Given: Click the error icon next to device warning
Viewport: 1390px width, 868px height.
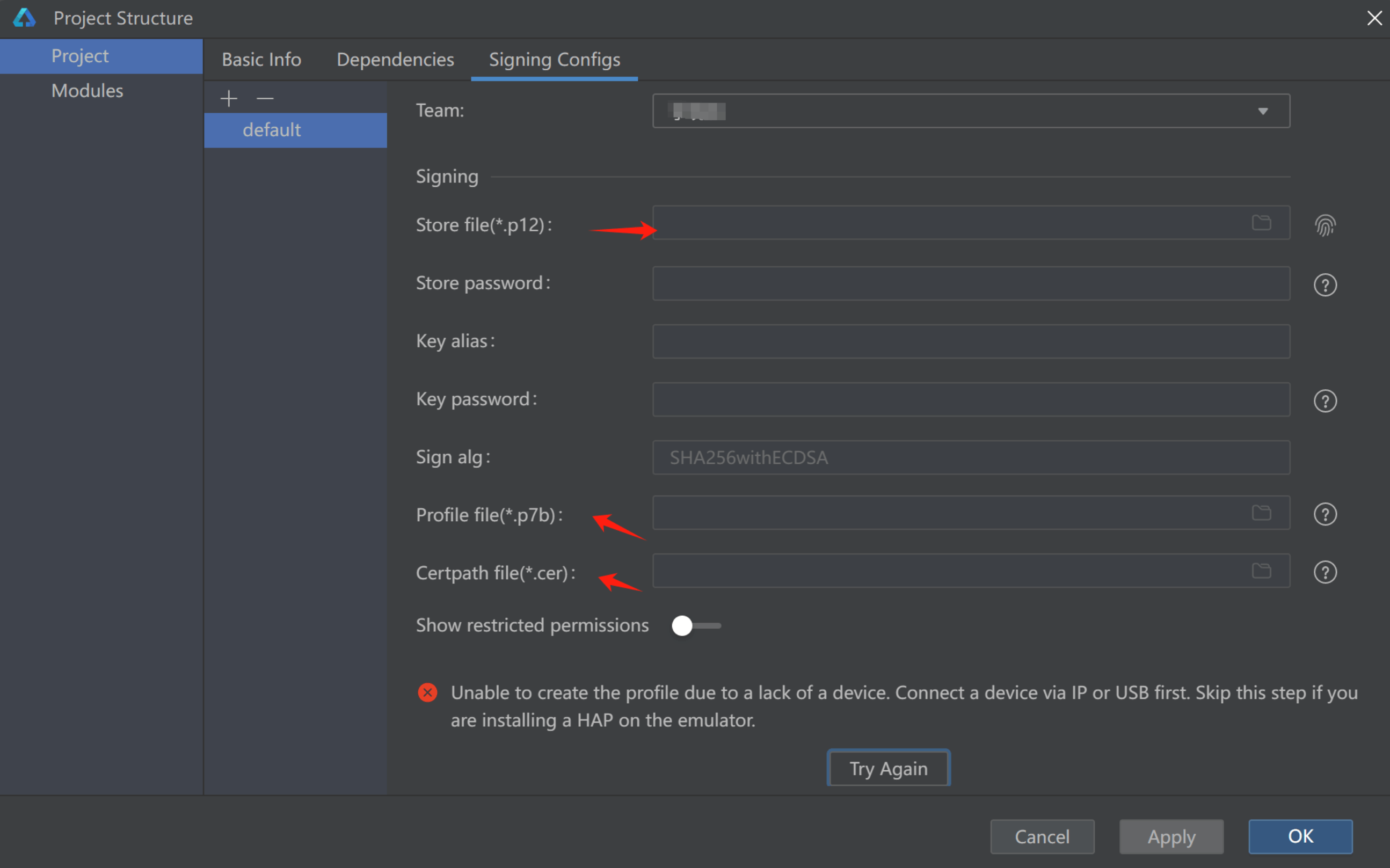Looking at the screenshot, I should (427, 692).
